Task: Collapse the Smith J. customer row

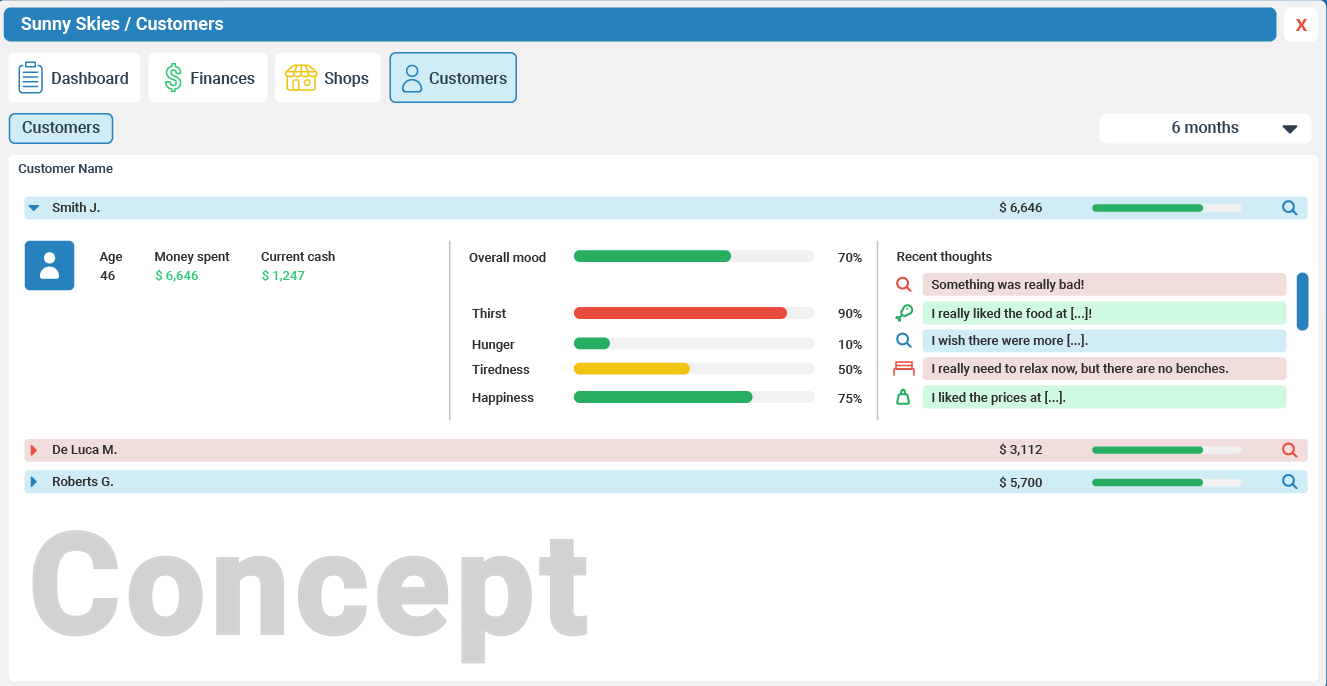Action: point(34,208)
